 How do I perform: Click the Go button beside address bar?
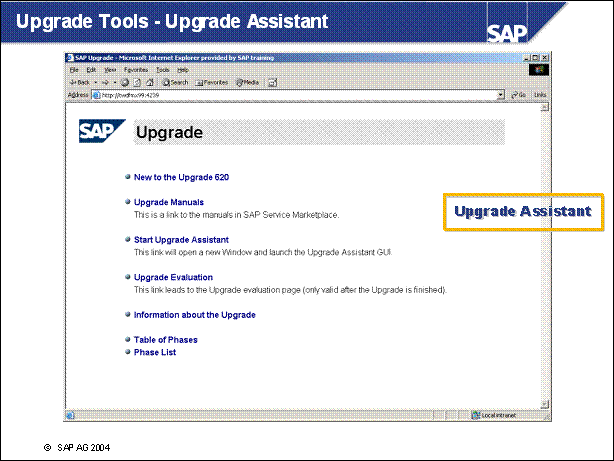click(518, 95)
